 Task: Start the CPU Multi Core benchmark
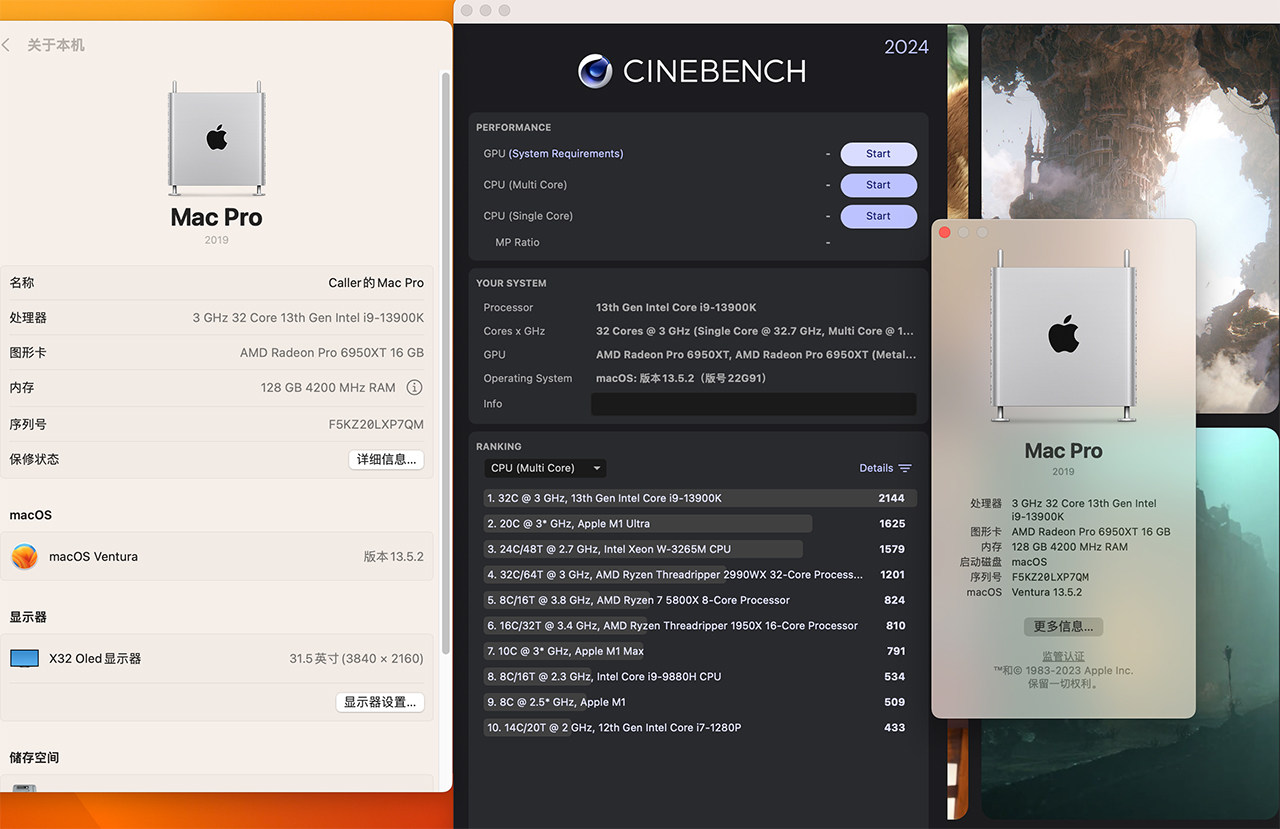878,185
